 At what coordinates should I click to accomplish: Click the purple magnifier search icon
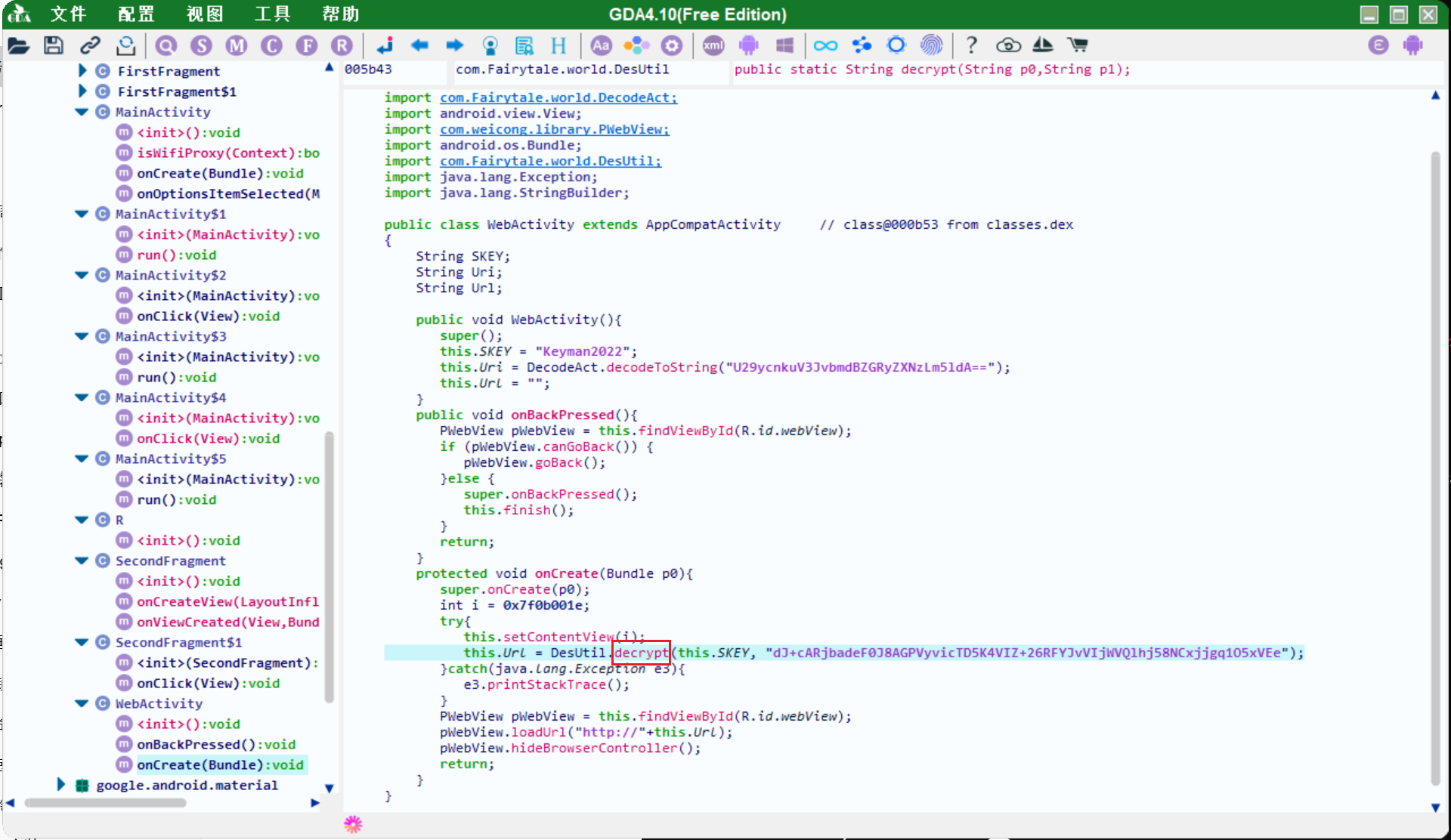166,46
